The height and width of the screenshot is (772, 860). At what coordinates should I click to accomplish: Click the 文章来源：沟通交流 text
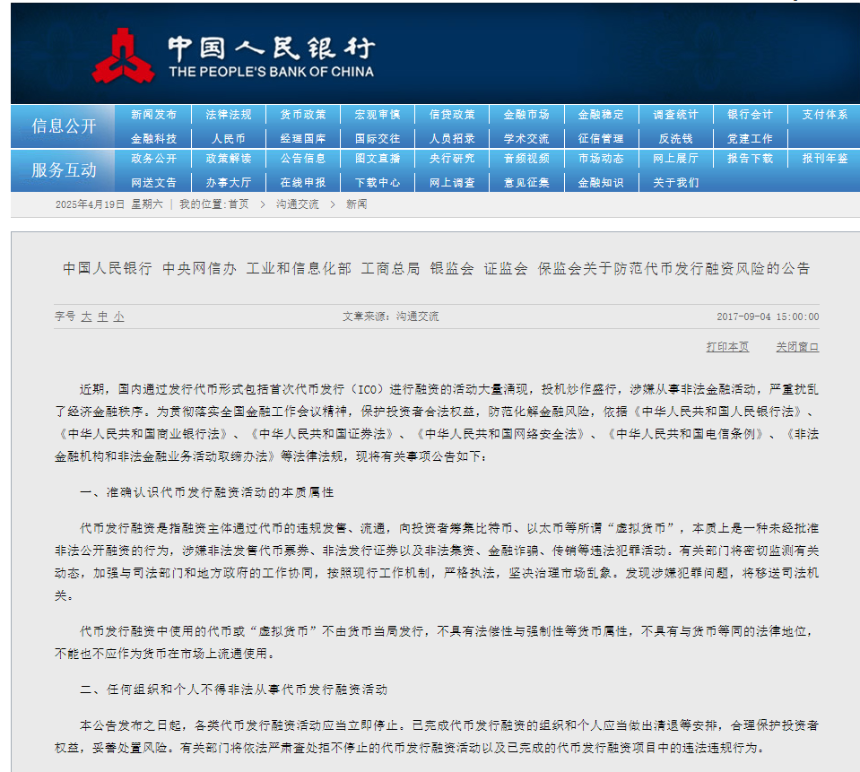[391, 316]
